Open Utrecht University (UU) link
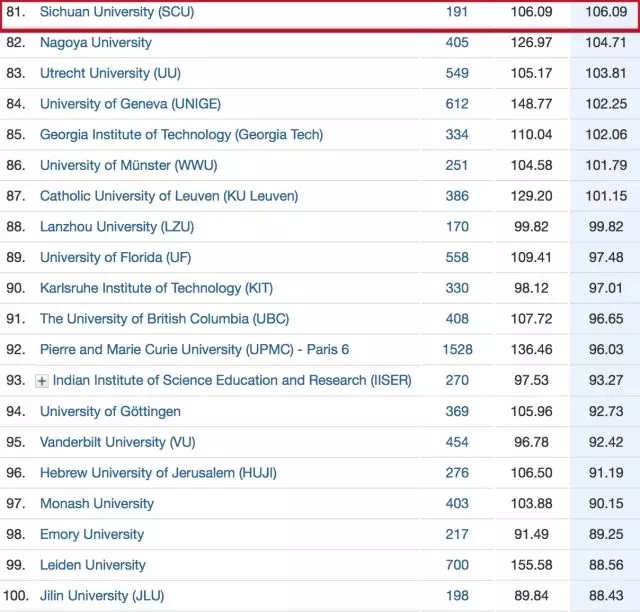This screenshot has width=640, height=612. (110, 73)
